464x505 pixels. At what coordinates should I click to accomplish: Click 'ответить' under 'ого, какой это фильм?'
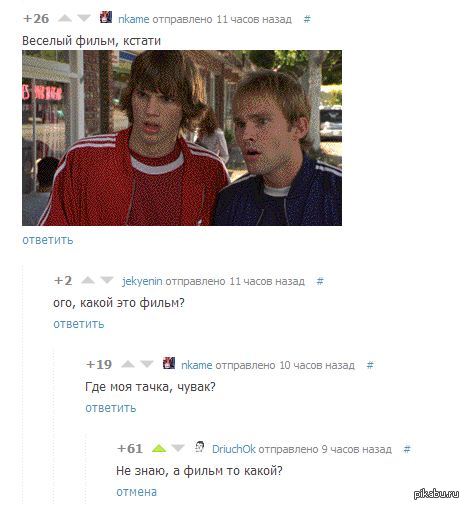click(x=79, y=324)
